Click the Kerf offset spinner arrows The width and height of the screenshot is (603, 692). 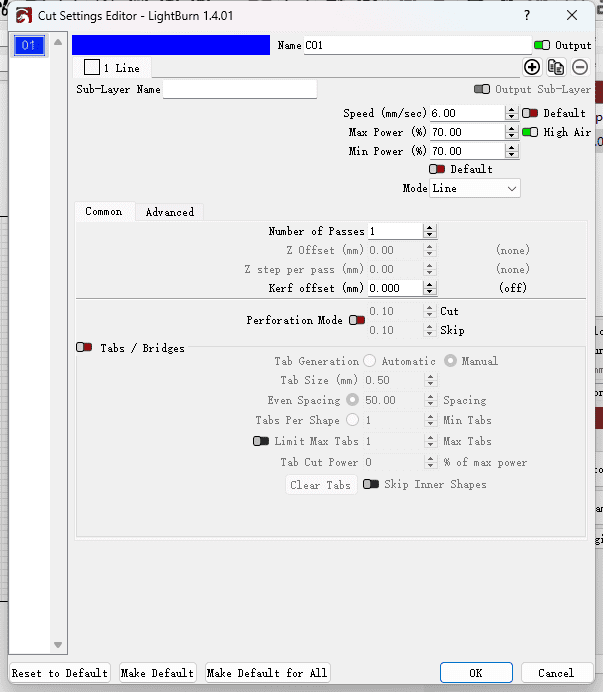point(430,288)
